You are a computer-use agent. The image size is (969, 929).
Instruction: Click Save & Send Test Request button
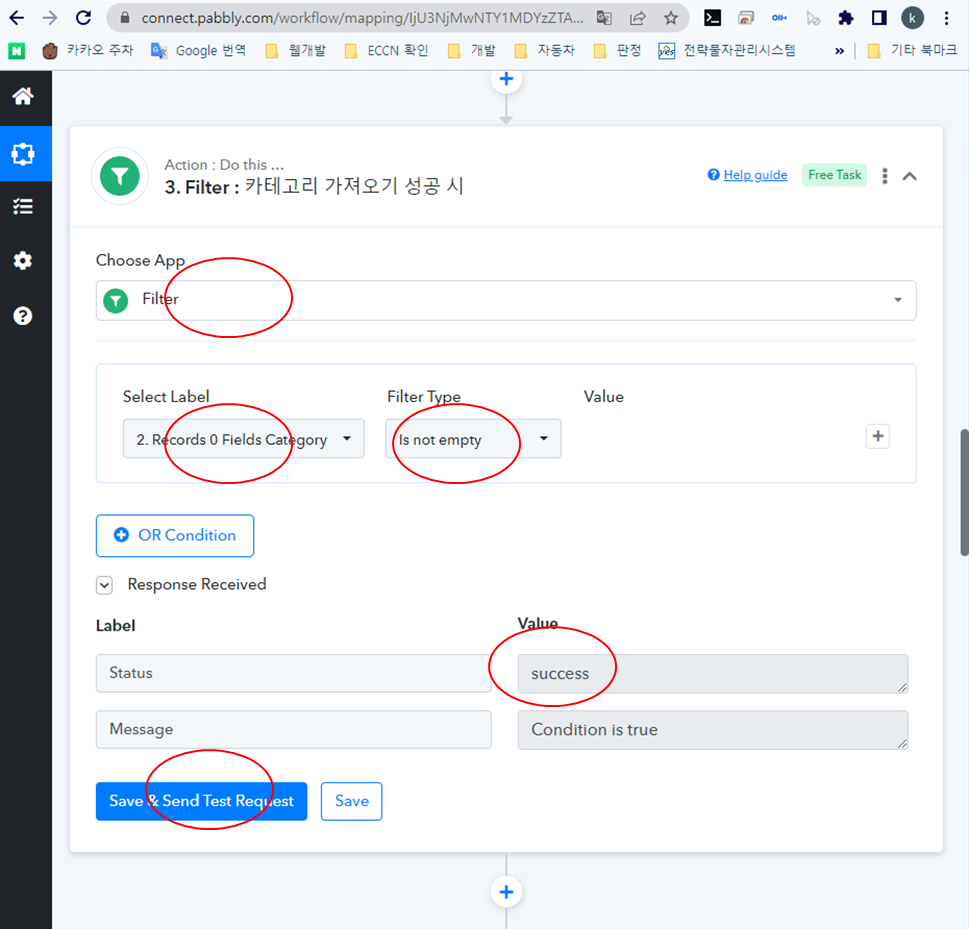201,801
